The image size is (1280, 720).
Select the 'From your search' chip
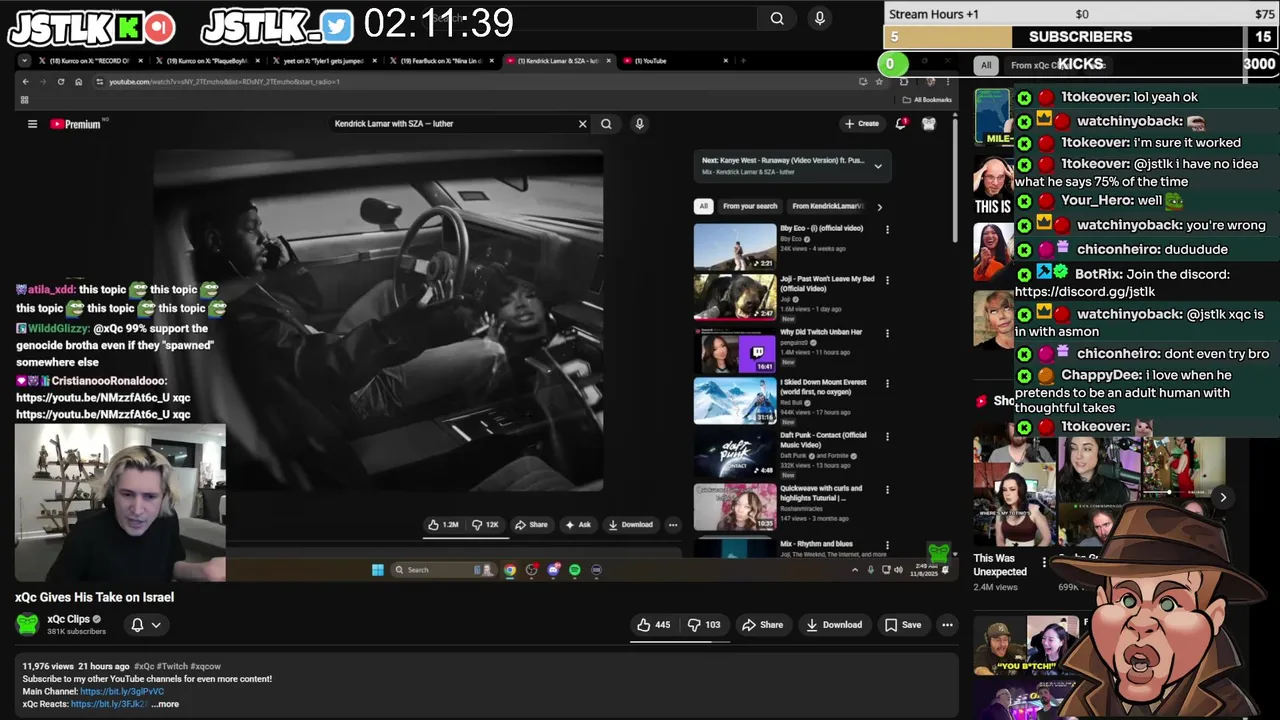pos(750,206)
